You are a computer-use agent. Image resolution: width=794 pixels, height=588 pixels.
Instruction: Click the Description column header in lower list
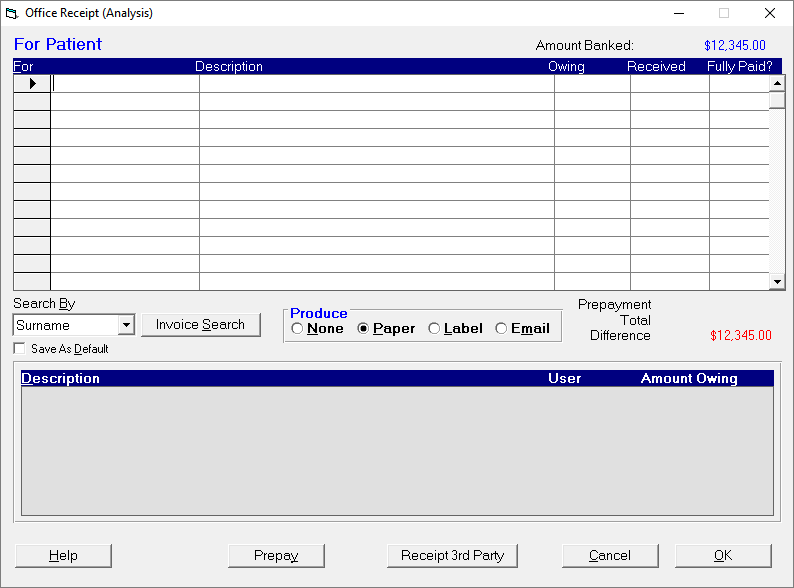[x=60, y=378]
